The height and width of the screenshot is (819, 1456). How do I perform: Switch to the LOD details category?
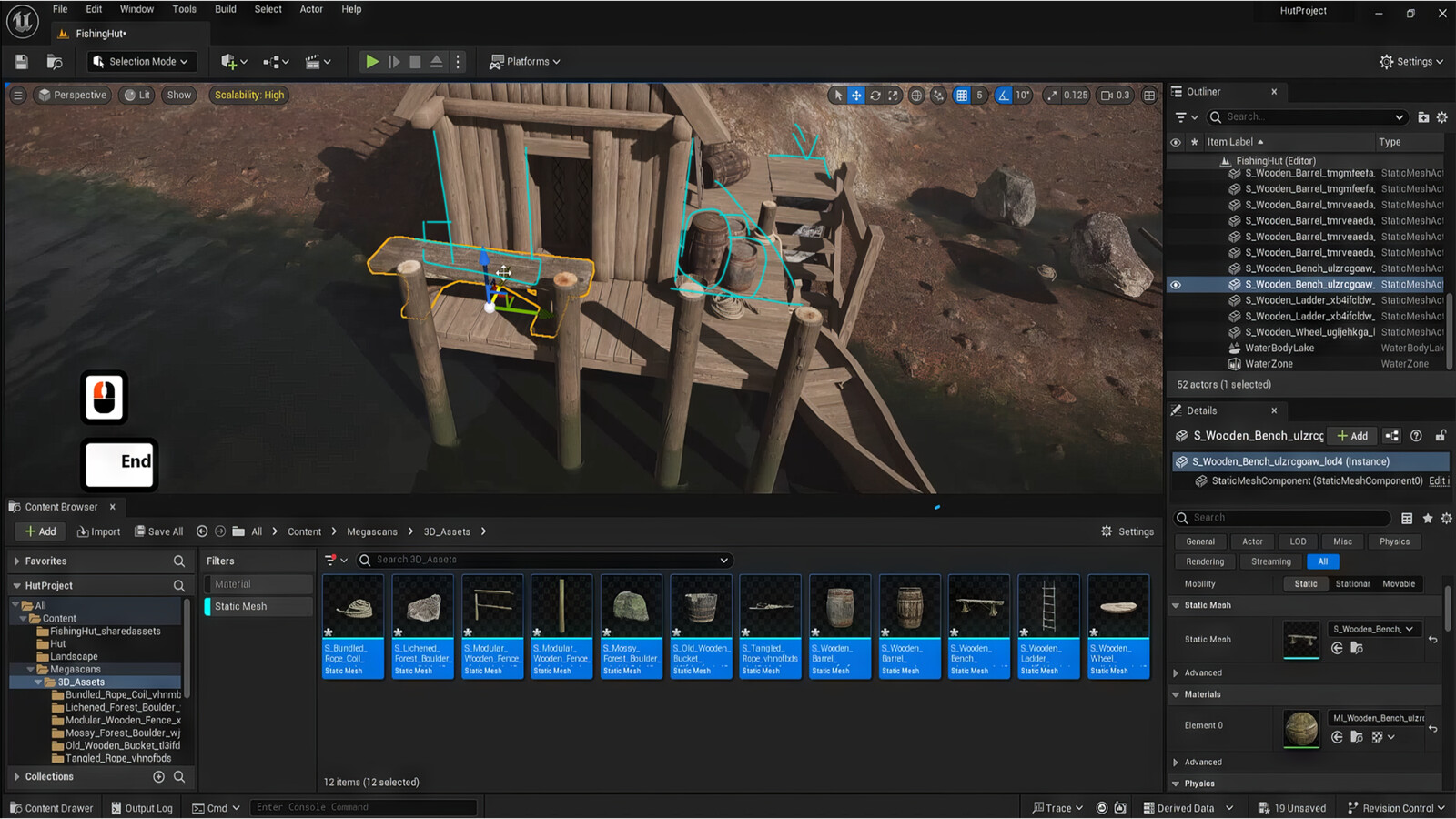[1297, 541]
